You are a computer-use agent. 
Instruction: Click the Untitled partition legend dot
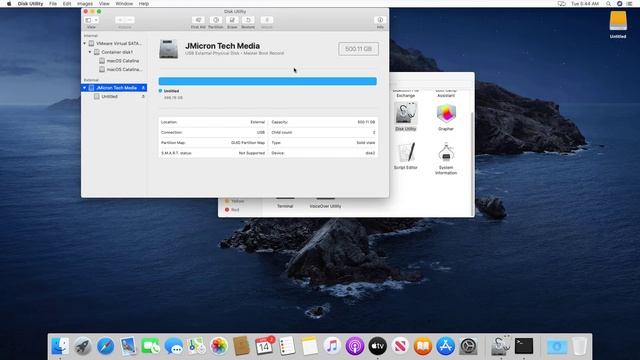point(160,91)
